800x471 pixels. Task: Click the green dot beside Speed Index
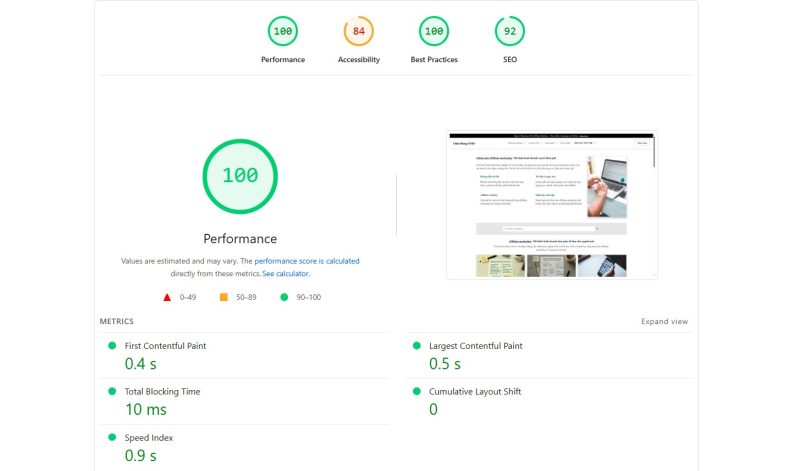[112, 437]
